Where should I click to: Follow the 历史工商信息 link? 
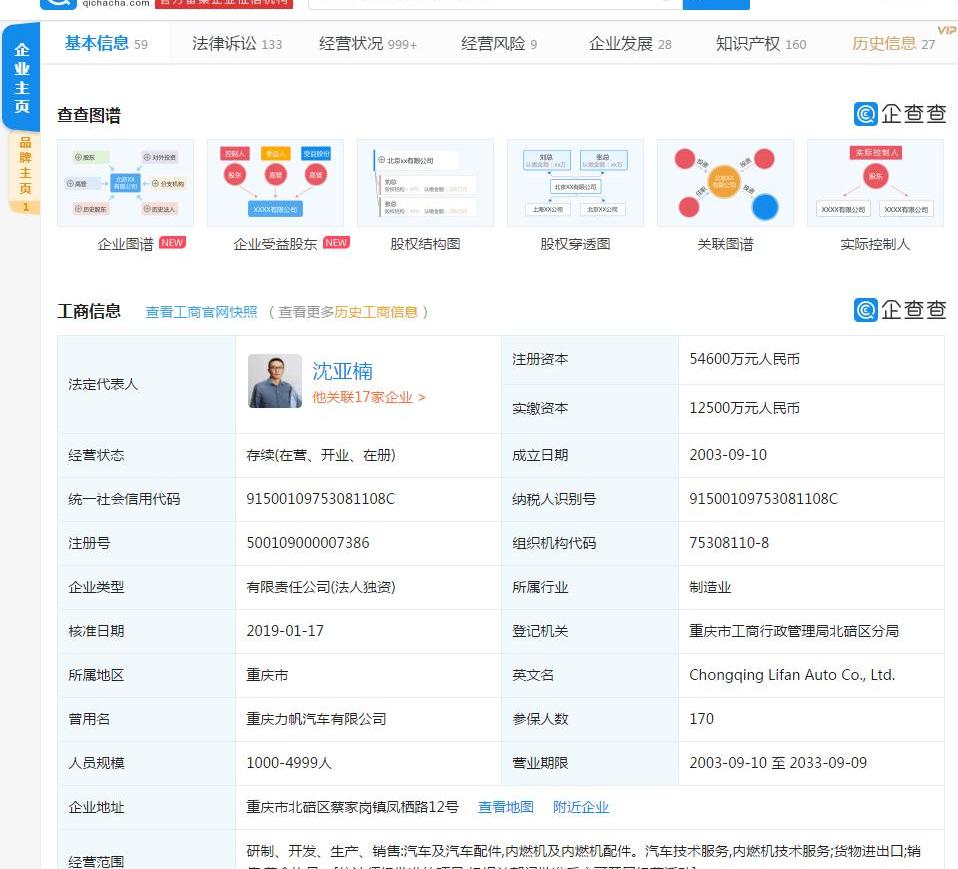tap(376, 312)
